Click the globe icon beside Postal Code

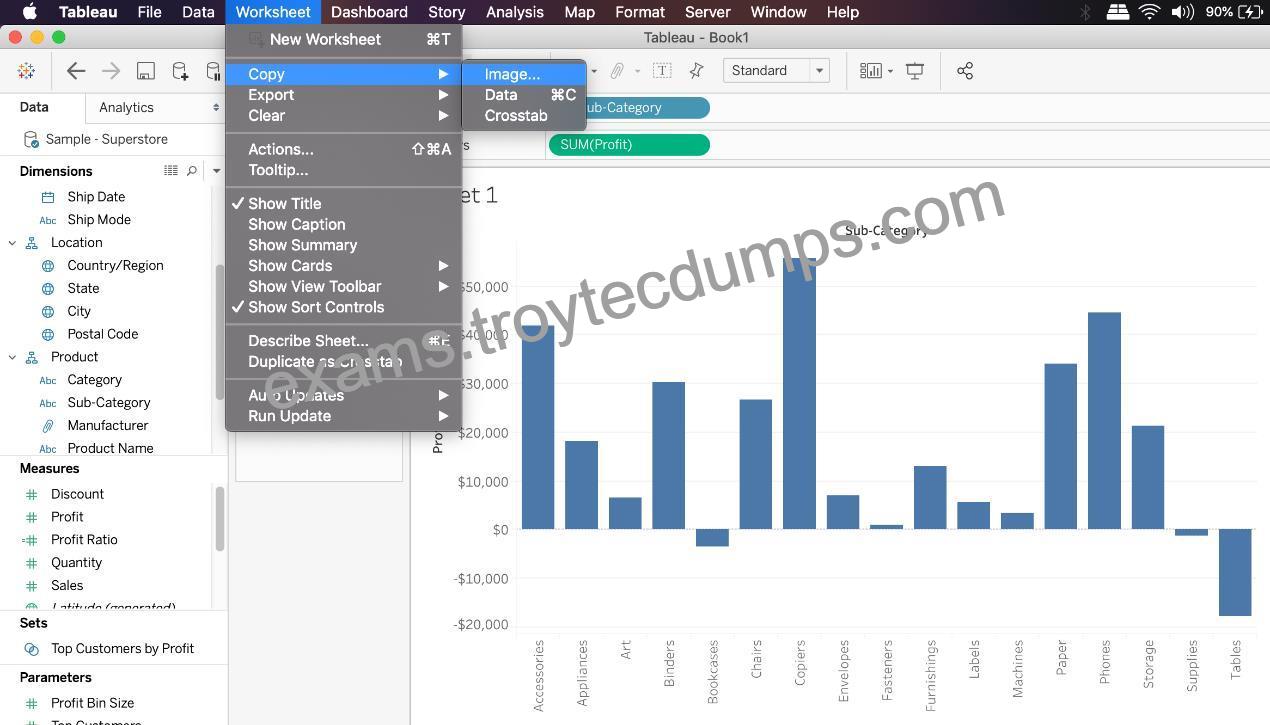tap(48, 334)
